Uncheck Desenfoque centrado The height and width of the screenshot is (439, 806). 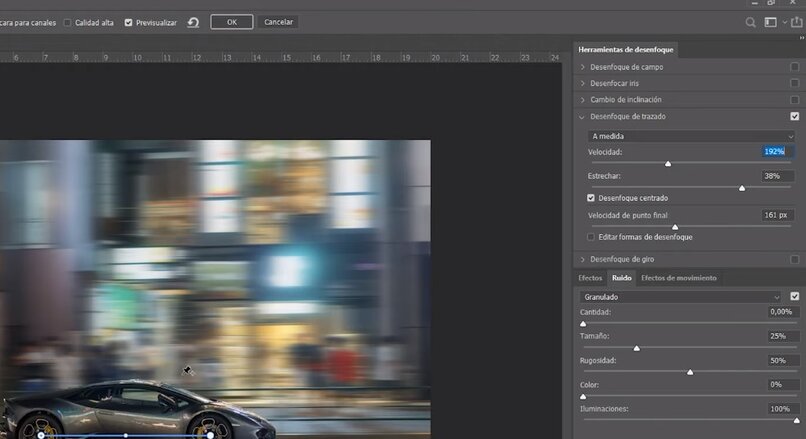click(591, 198)
